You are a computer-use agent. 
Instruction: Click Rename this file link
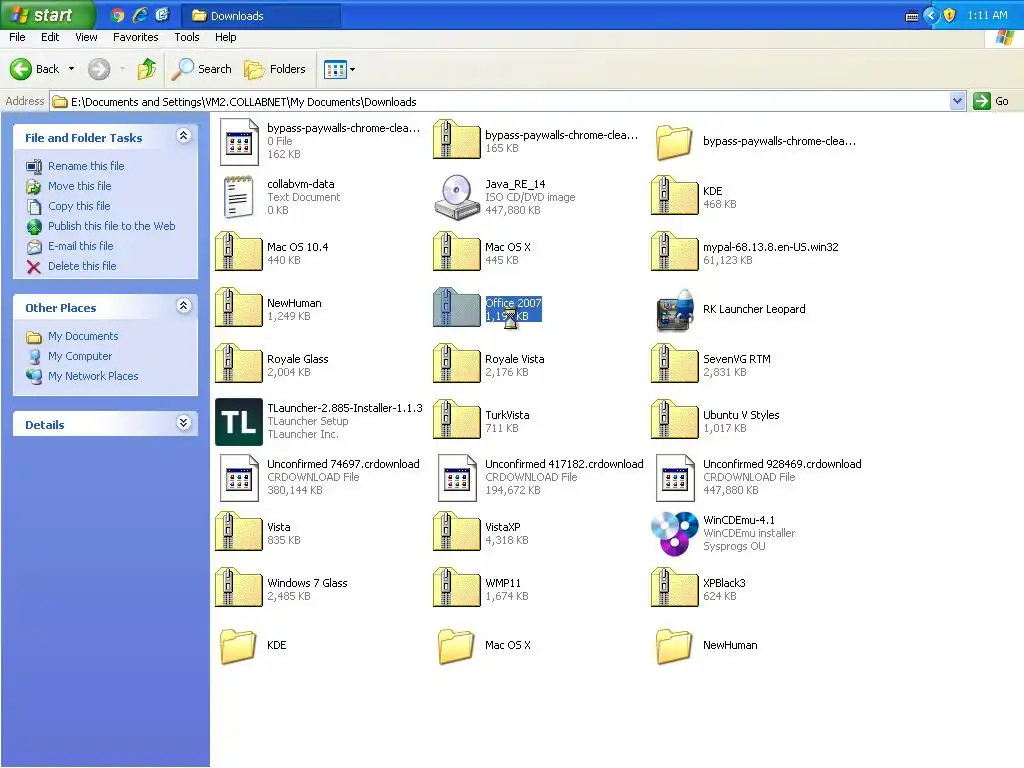86,166
